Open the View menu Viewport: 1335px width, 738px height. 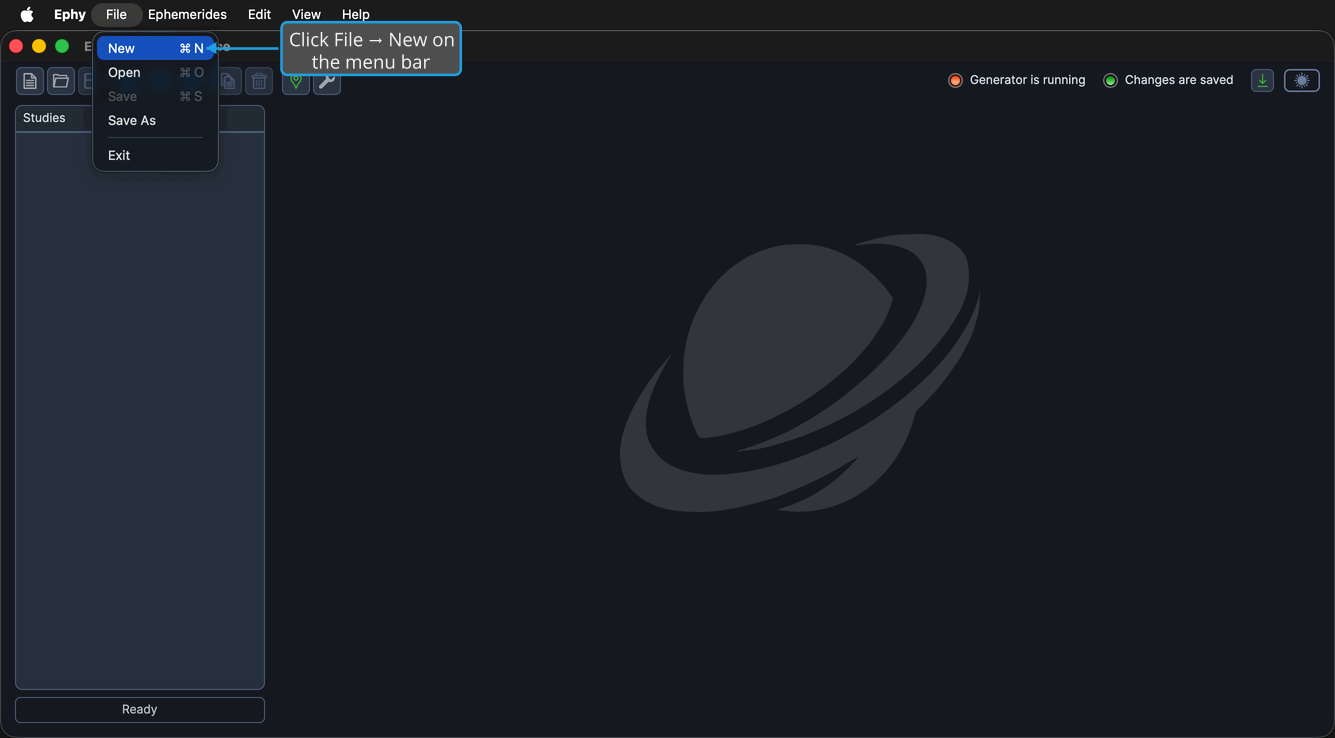point(306,14)
